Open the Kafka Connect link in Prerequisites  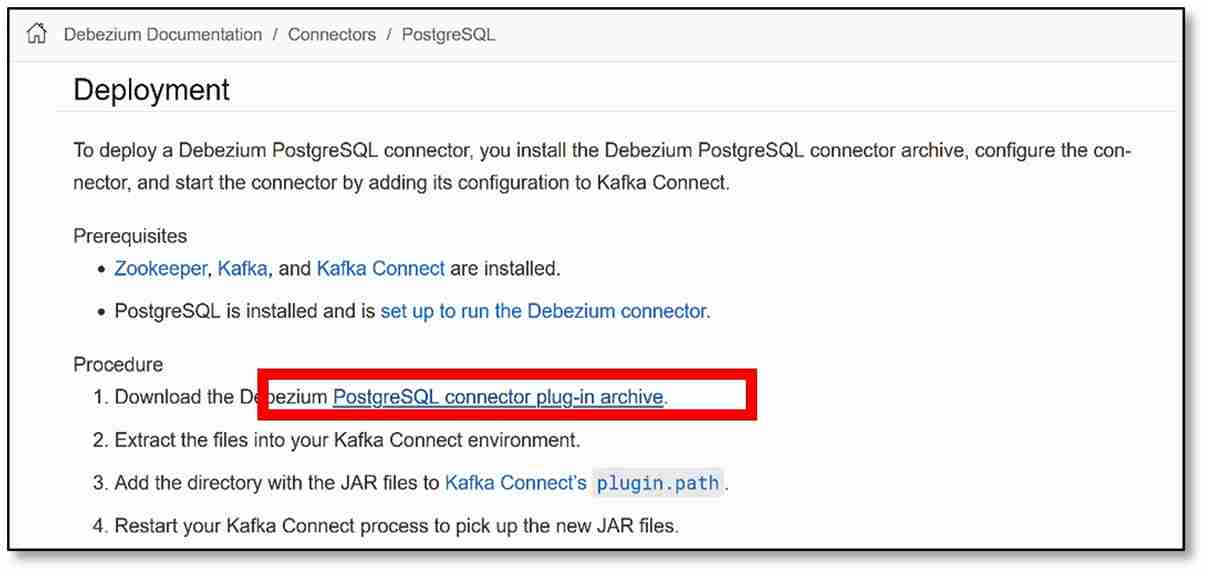[x=380, y=269]
